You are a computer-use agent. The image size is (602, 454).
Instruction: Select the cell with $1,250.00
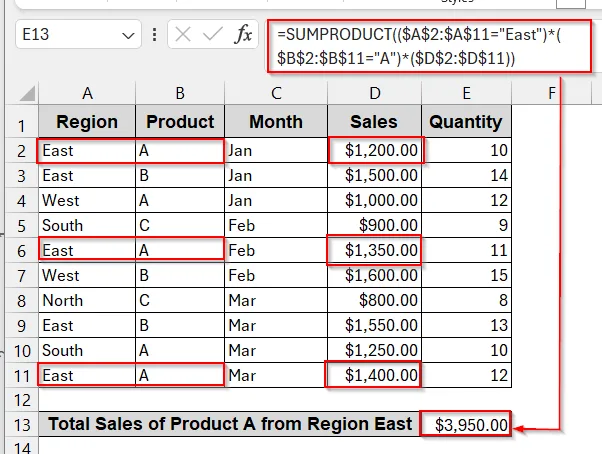[x=374, y=350]
